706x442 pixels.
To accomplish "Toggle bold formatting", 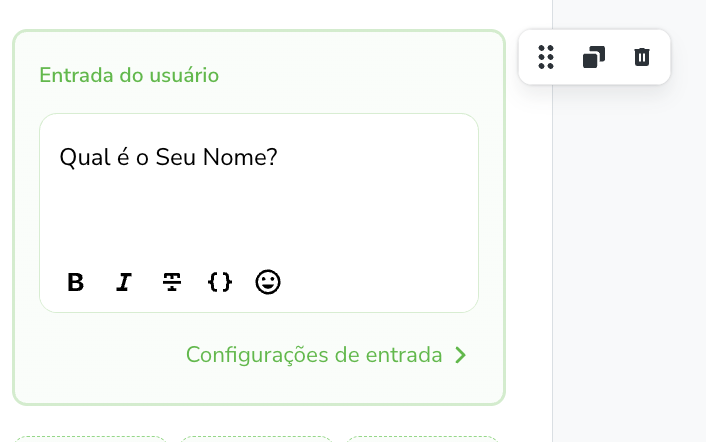I will [x=75, y=283].
